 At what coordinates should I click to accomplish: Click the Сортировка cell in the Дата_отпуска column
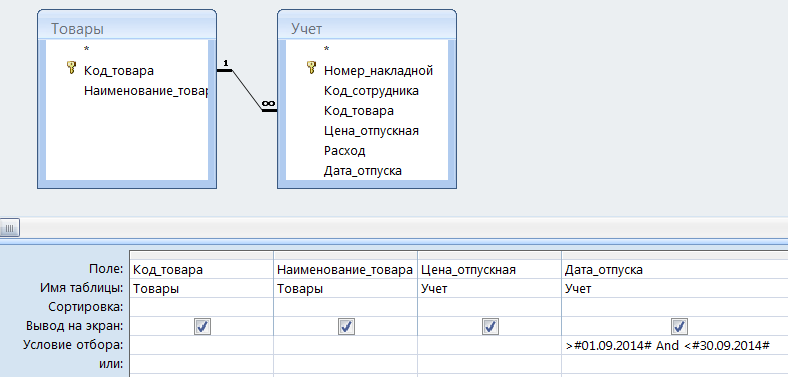675,307
